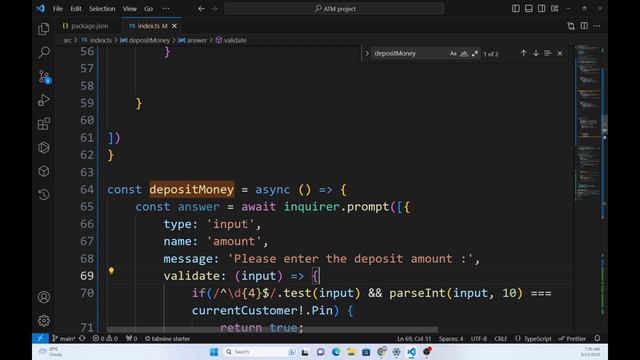
Task: Select encoding via UTF-8 status item
Action: [x=479, y=338]
